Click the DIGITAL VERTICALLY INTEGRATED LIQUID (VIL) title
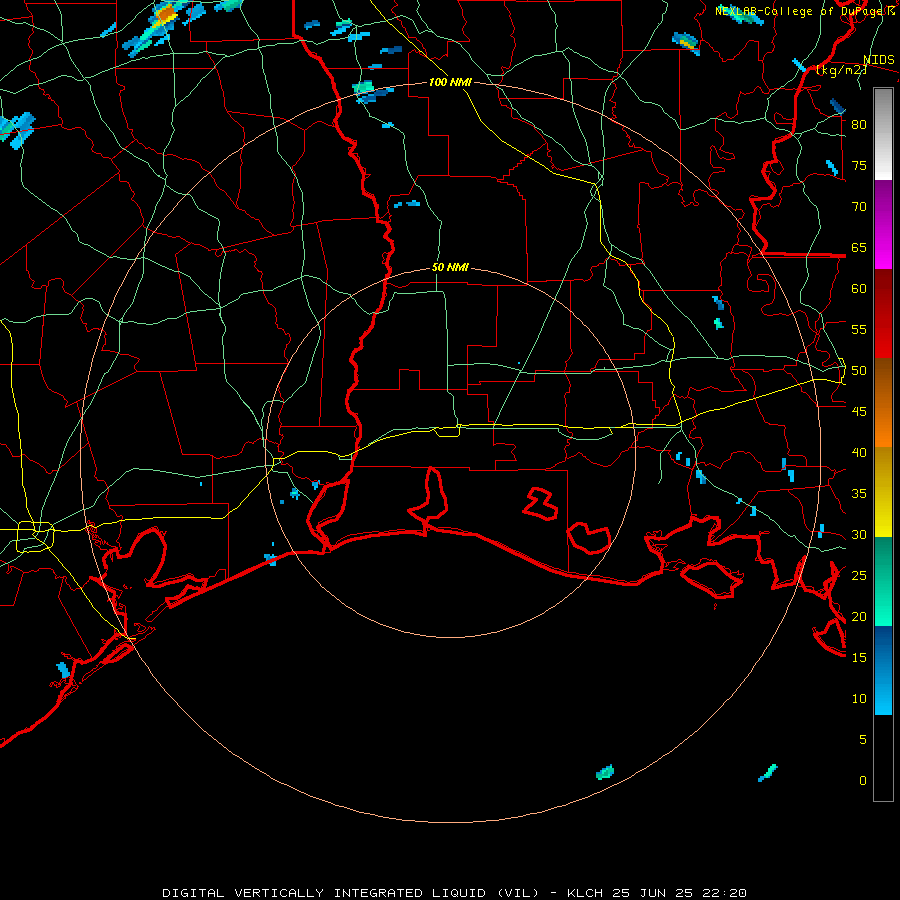The height and width of the screenshot is (900, 900). 350,893
